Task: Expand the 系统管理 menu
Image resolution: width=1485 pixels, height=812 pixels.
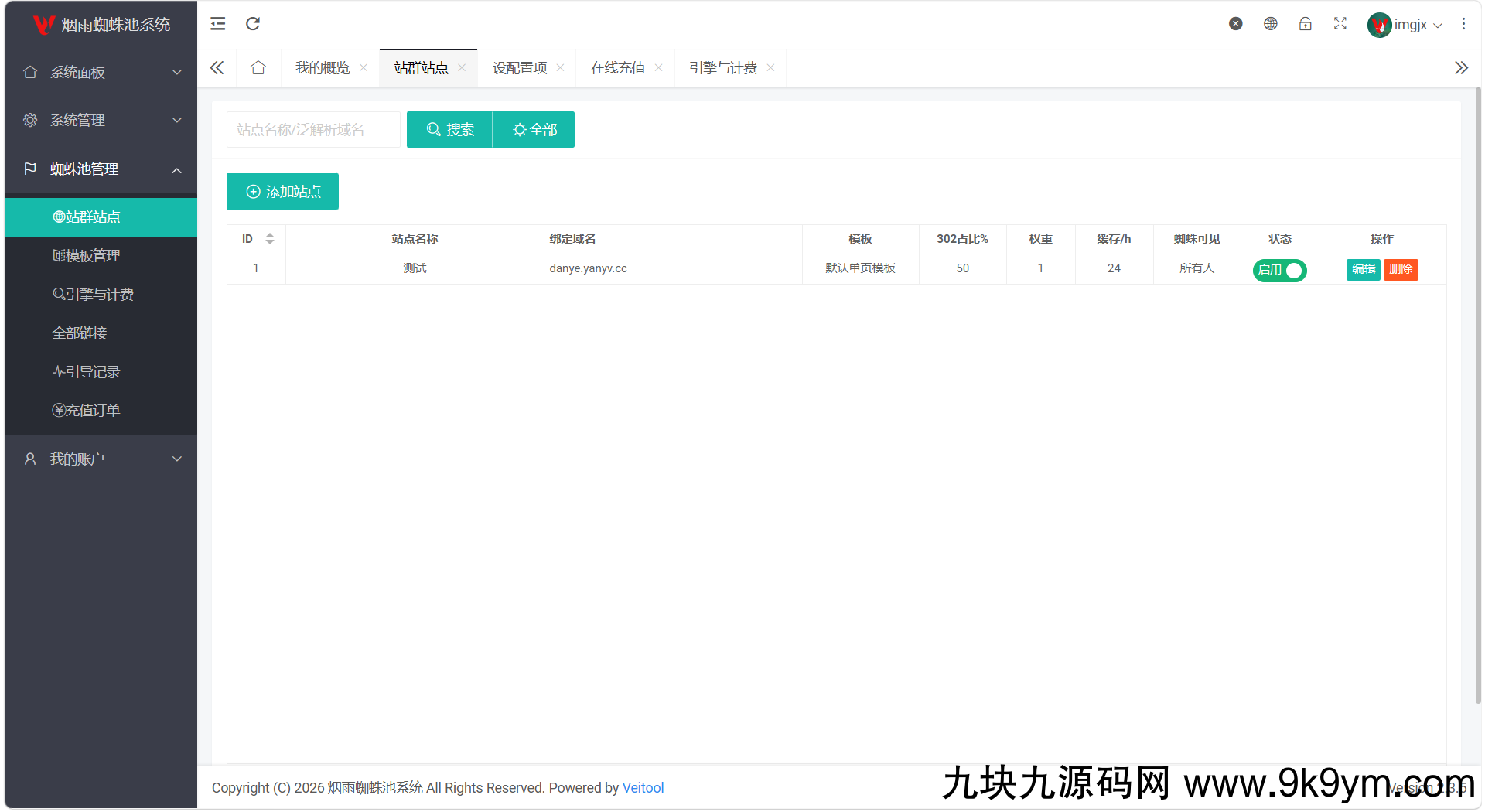Action: point(101,120)
